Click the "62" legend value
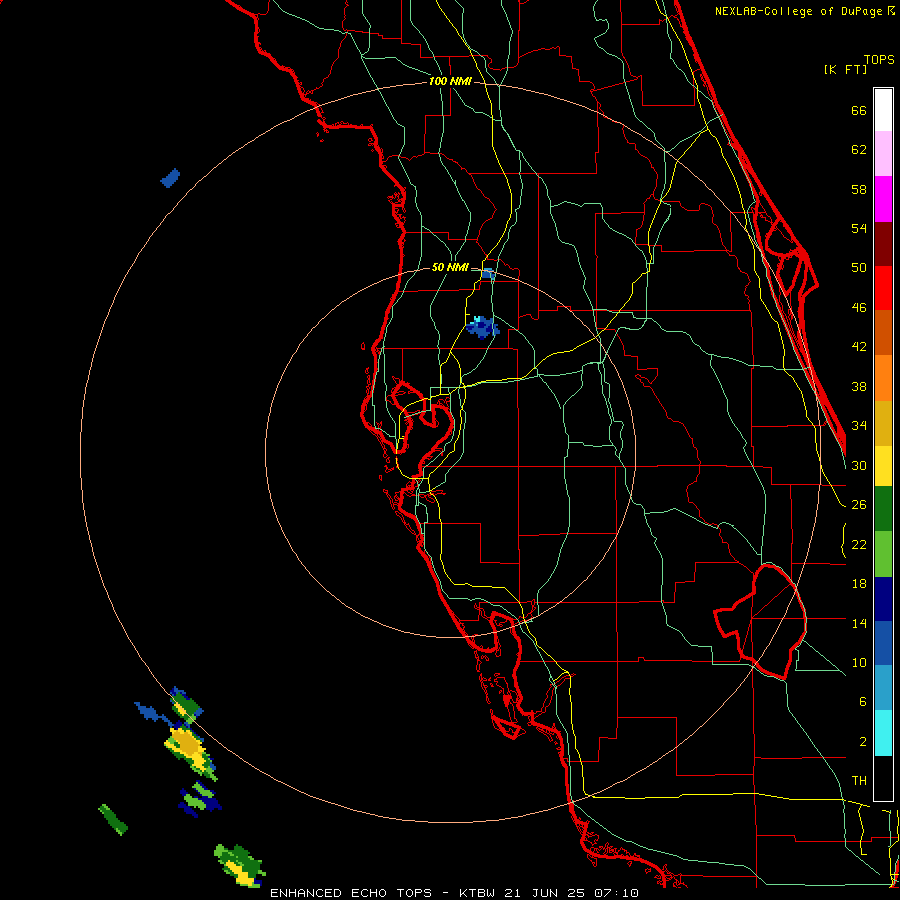900x900 pixels. (x=859, y=150)
